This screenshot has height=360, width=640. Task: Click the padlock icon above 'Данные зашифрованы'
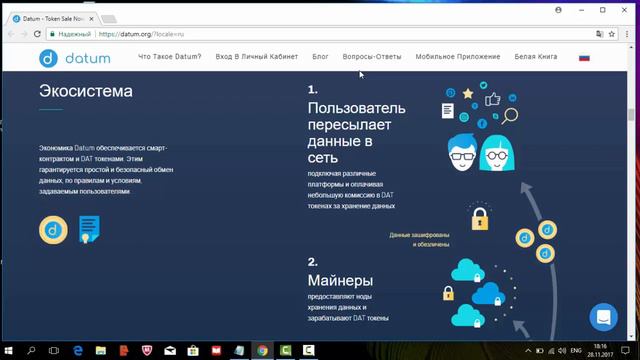480,219
